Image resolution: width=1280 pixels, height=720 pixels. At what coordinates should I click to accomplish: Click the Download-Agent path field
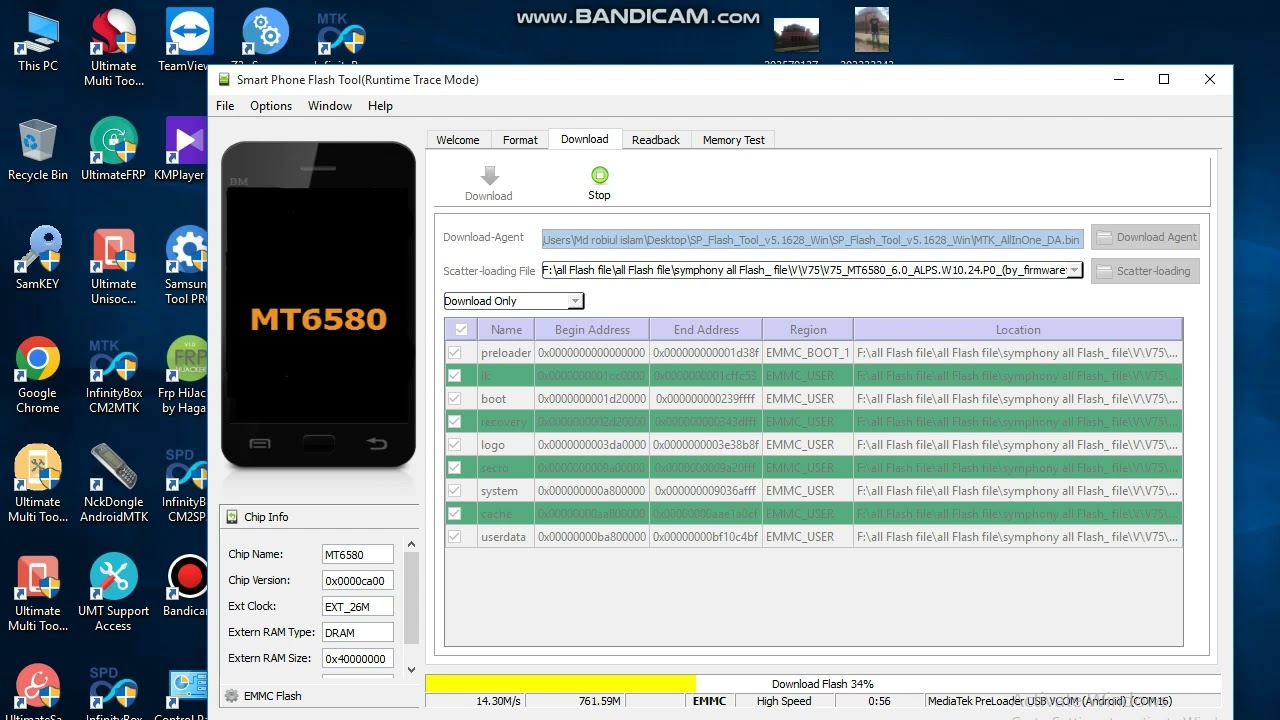(x=813, y=239)
